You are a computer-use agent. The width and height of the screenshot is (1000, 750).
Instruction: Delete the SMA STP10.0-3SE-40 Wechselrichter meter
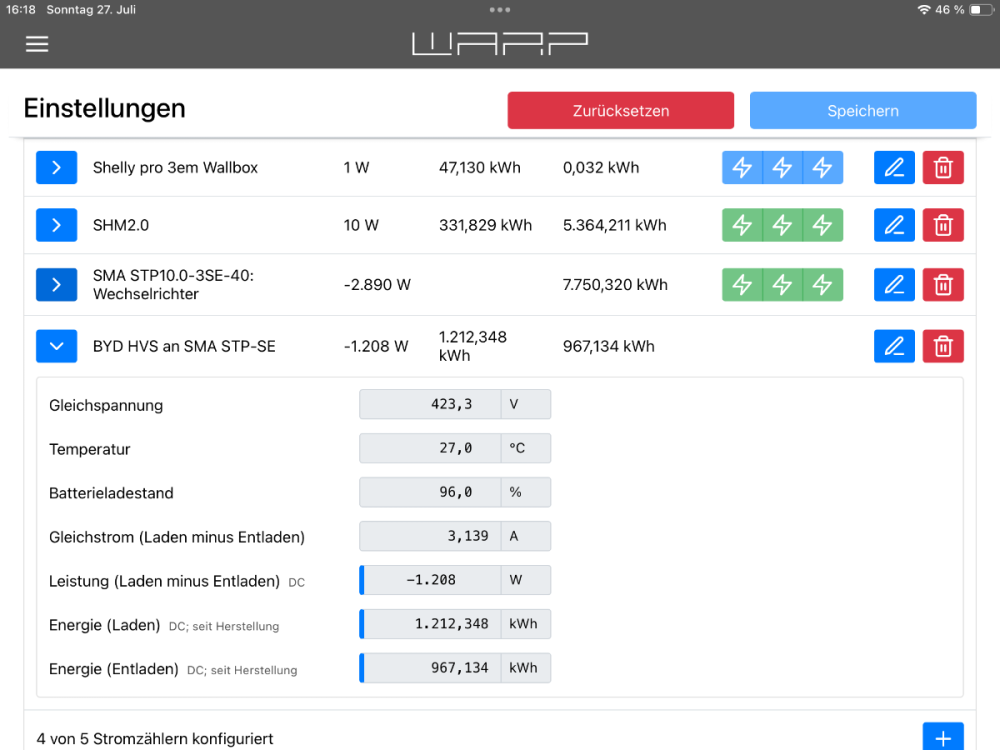tap(943, 285)
